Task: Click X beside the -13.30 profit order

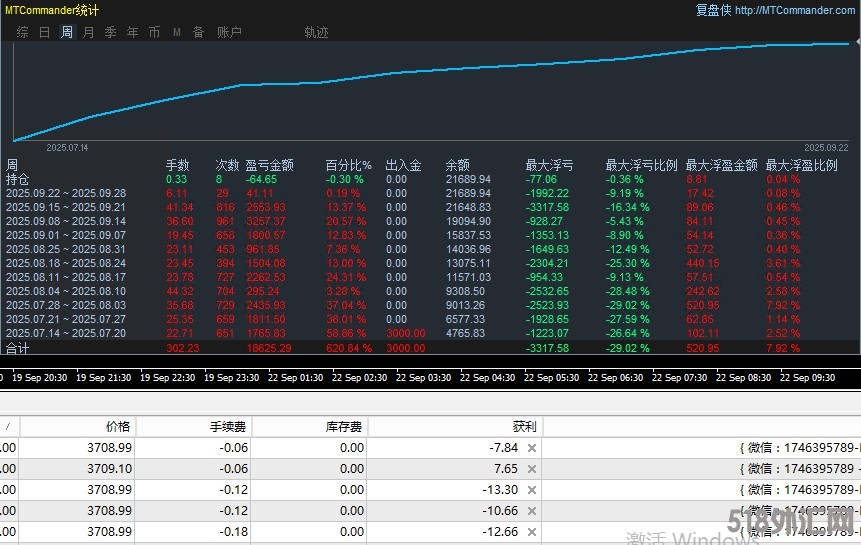Action: (532, 490)
